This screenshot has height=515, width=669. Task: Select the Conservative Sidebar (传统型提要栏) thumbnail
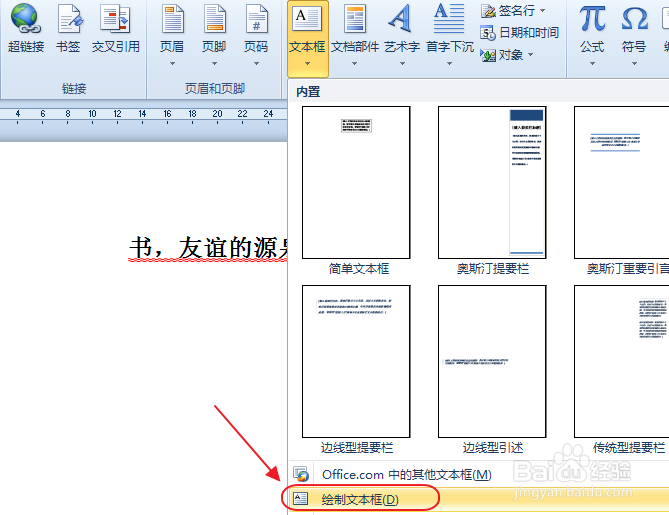tap(622, 361)
